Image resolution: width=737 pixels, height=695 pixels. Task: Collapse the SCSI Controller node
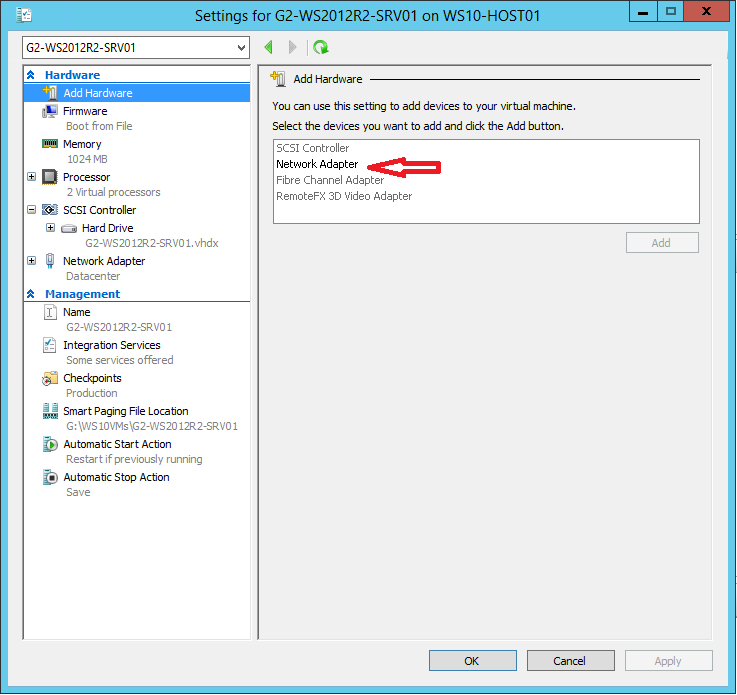coord(32,210)
